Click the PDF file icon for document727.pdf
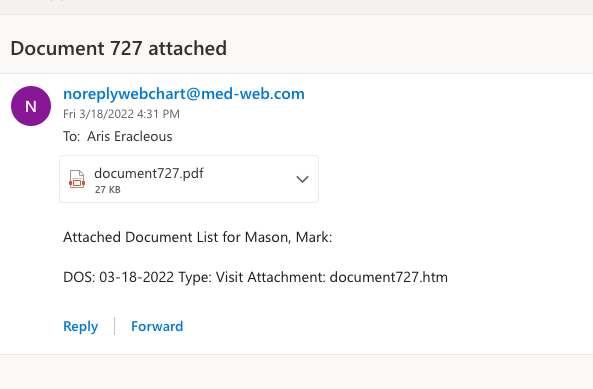This screenshot has width=593, height=389. 77,179
